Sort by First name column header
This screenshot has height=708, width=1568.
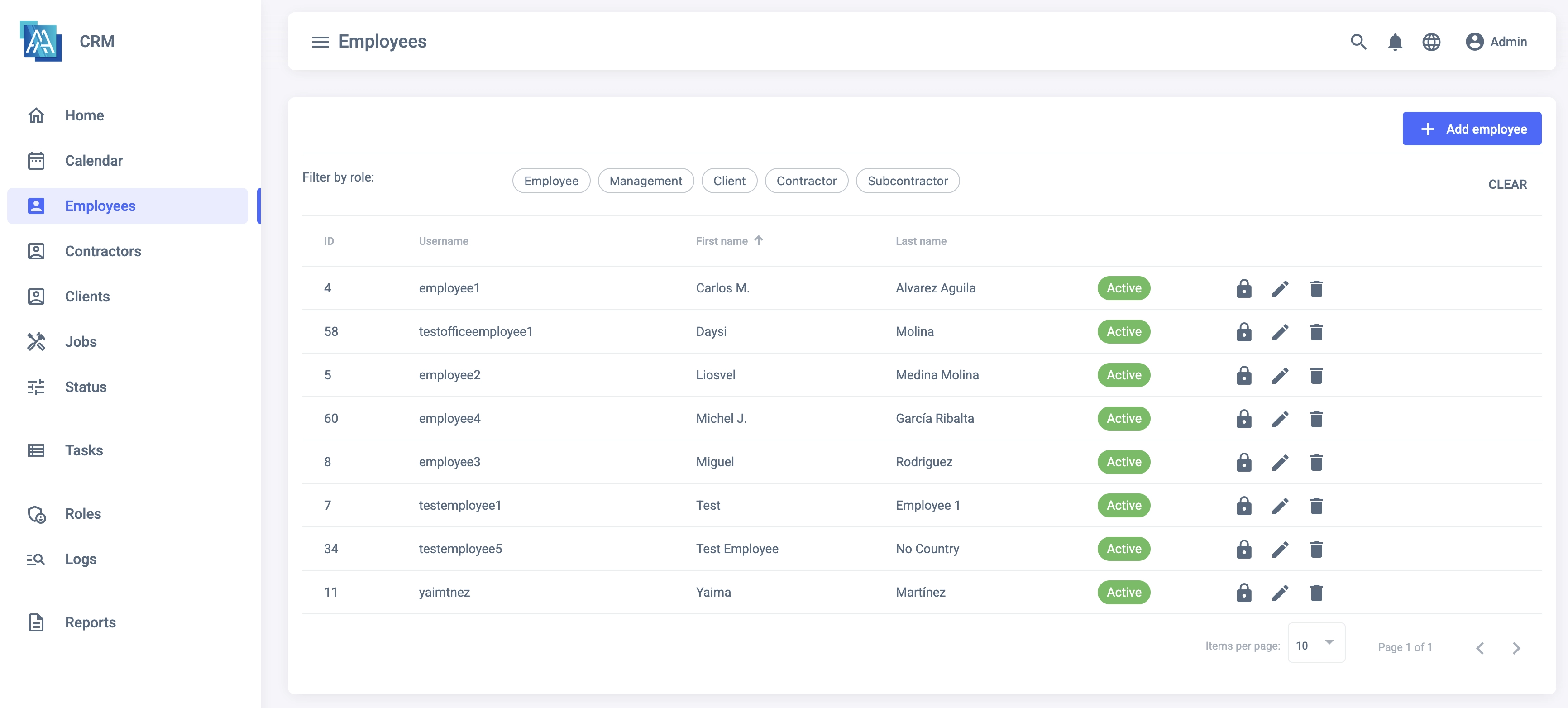(x=722, y=241)
